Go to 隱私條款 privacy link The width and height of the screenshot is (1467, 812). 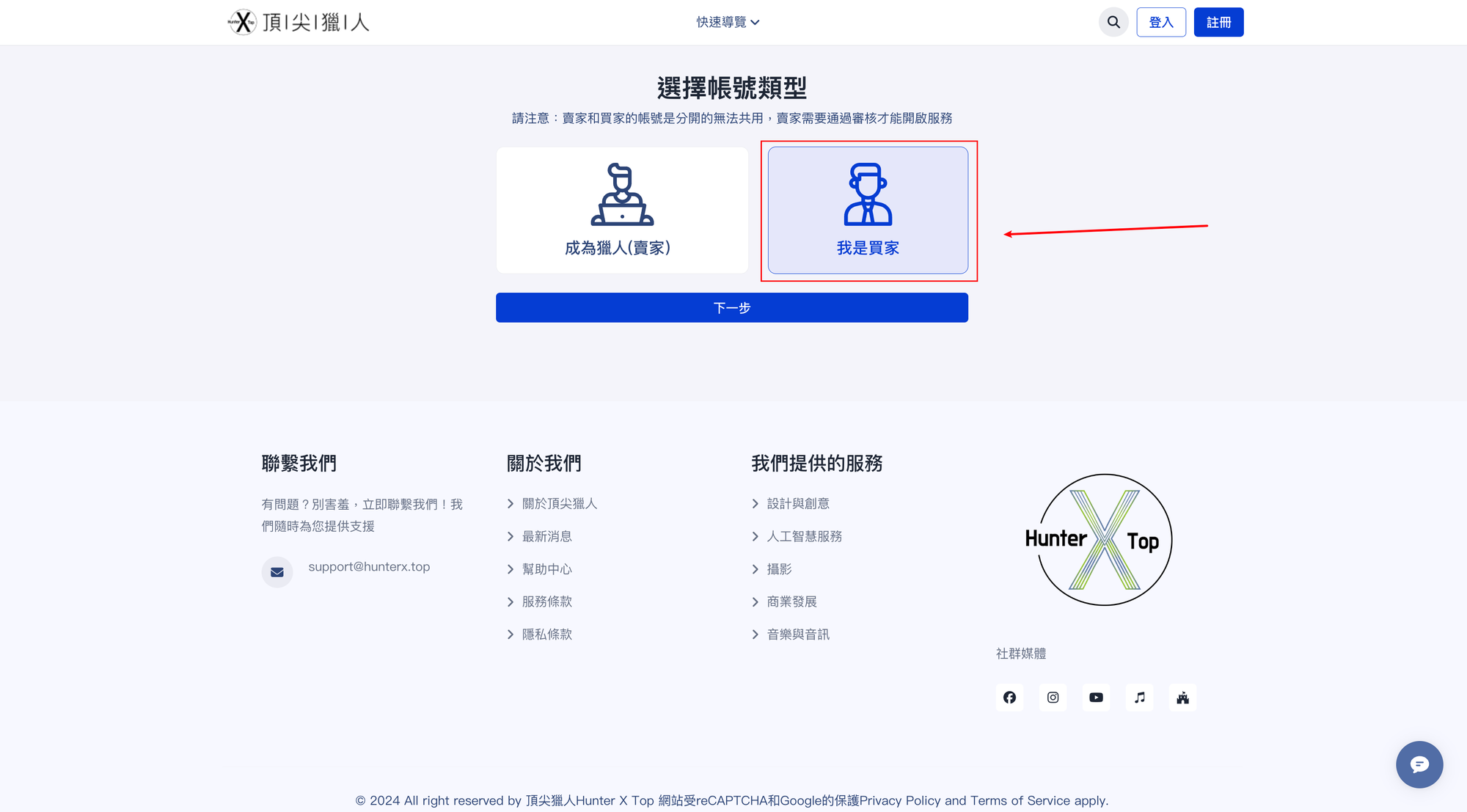[546, 634]
